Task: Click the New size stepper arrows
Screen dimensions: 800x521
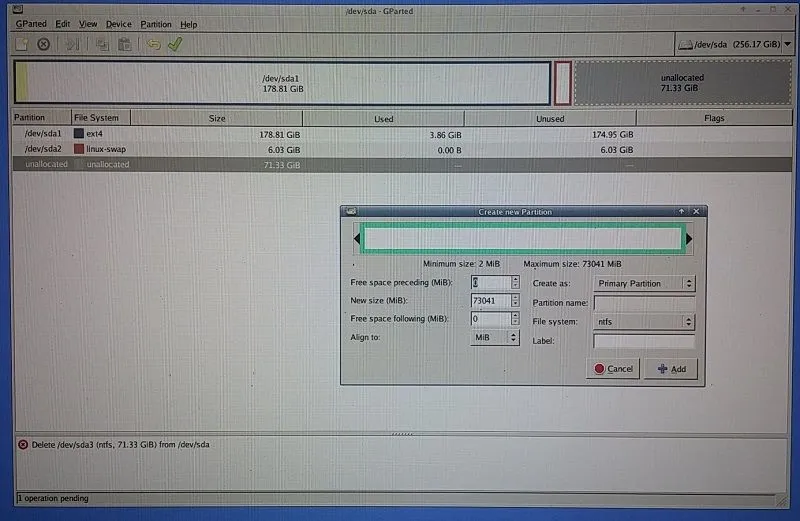Action: pos(515,301)
